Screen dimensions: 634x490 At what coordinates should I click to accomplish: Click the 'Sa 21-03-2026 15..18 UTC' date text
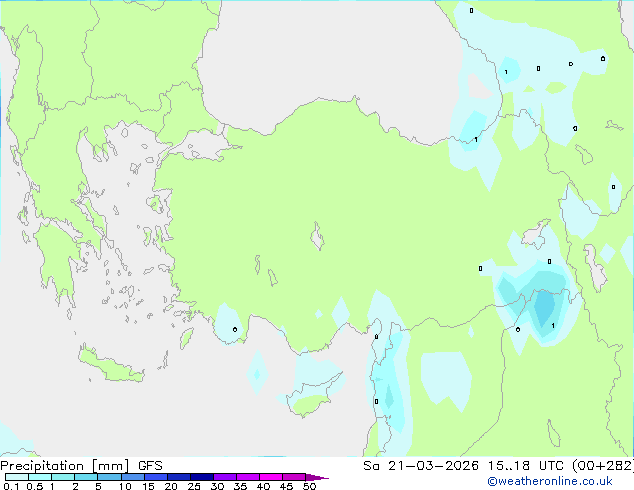[465, 466]
